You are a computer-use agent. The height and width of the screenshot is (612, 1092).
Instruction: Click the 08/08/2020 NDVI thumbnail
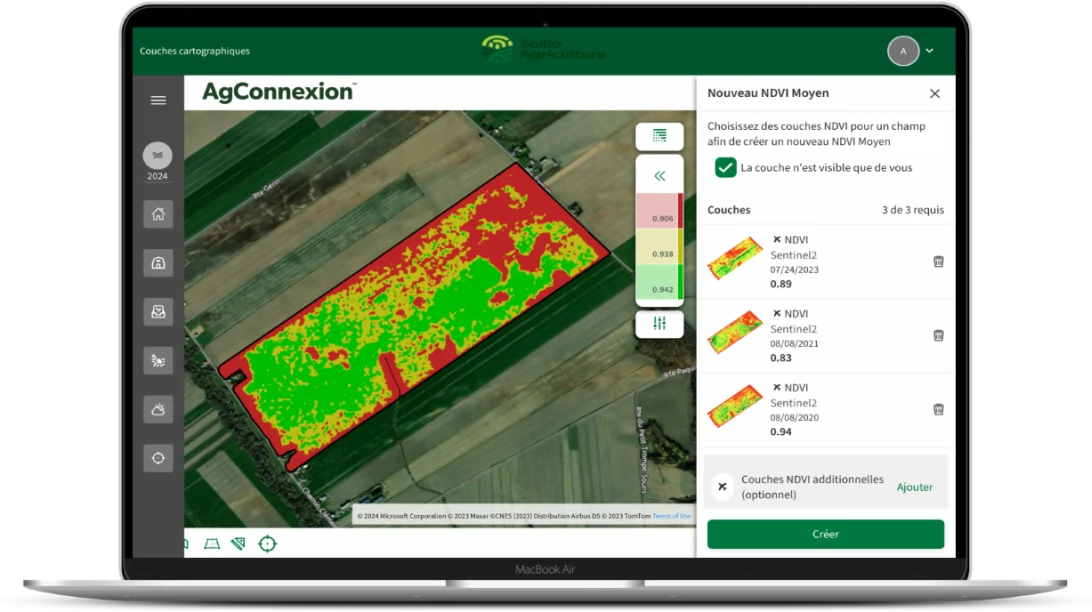point(735,406)
